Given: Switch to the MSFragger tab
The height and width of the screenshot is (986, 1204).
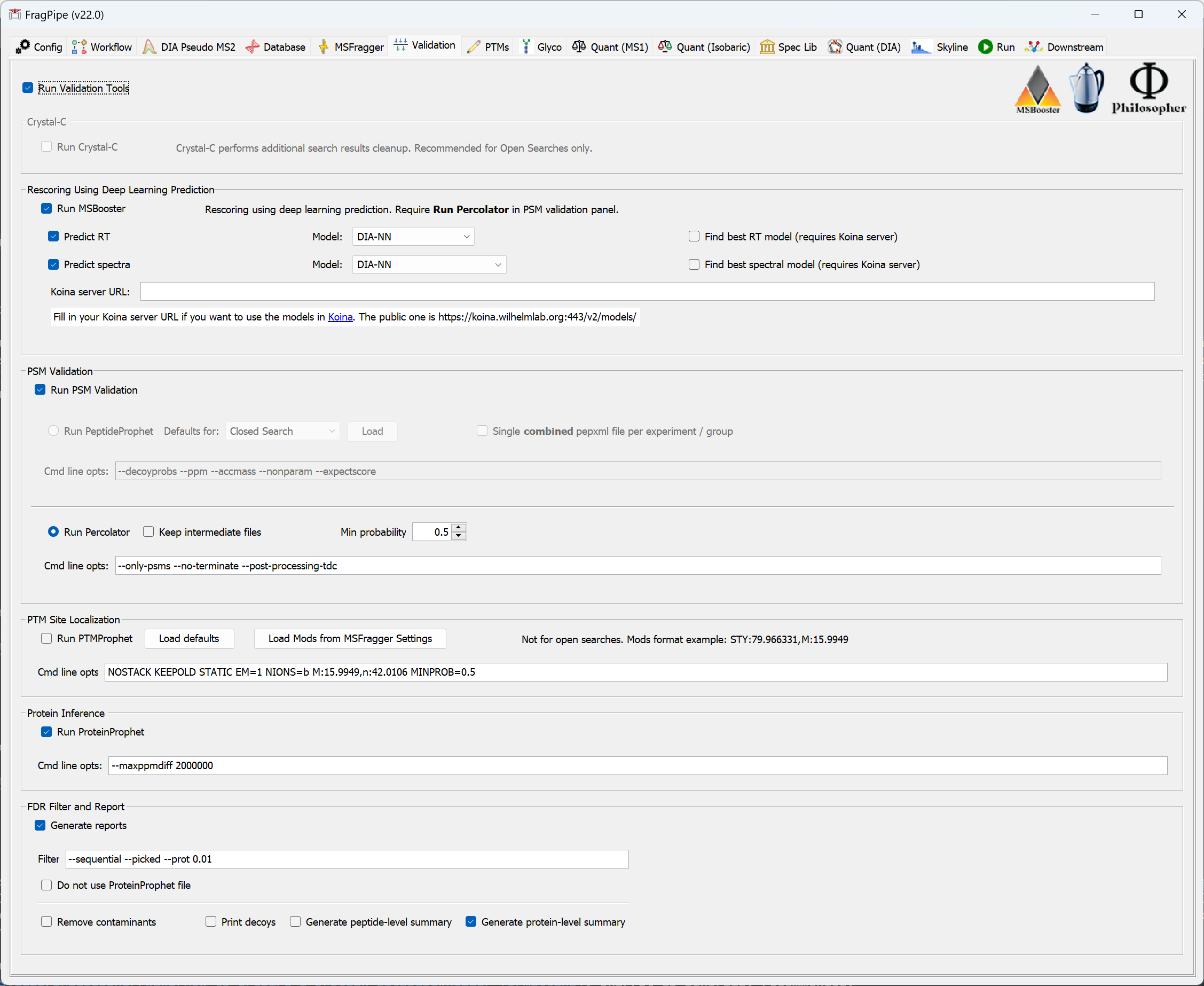Looking at the screenshot, I should tap(351, 46).
